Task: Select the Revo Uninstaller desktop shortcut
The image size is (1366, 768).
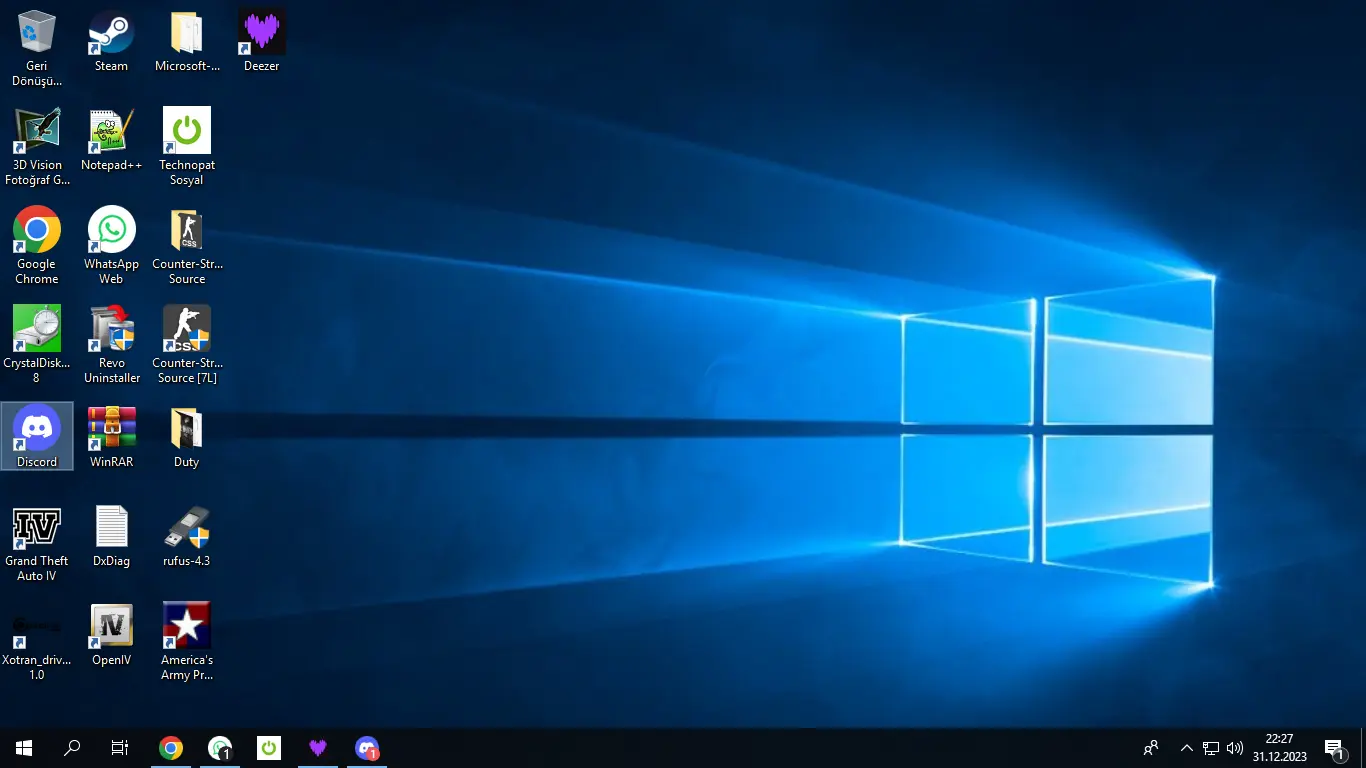Action: coord(111,345)
